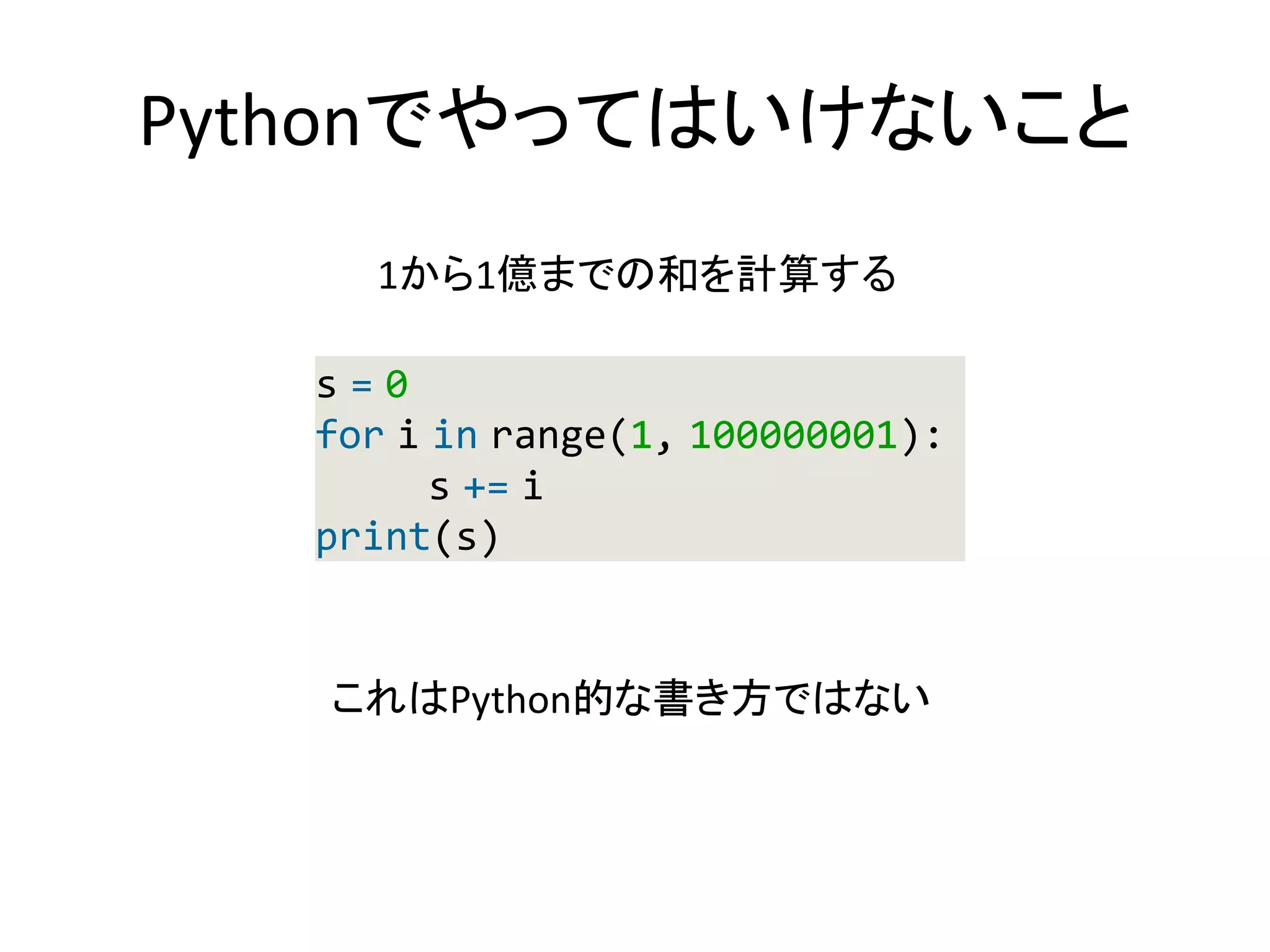Screen dimensions: 1270x952
Task: Click the number 100000001 in the code
Action: click(794, 434)
